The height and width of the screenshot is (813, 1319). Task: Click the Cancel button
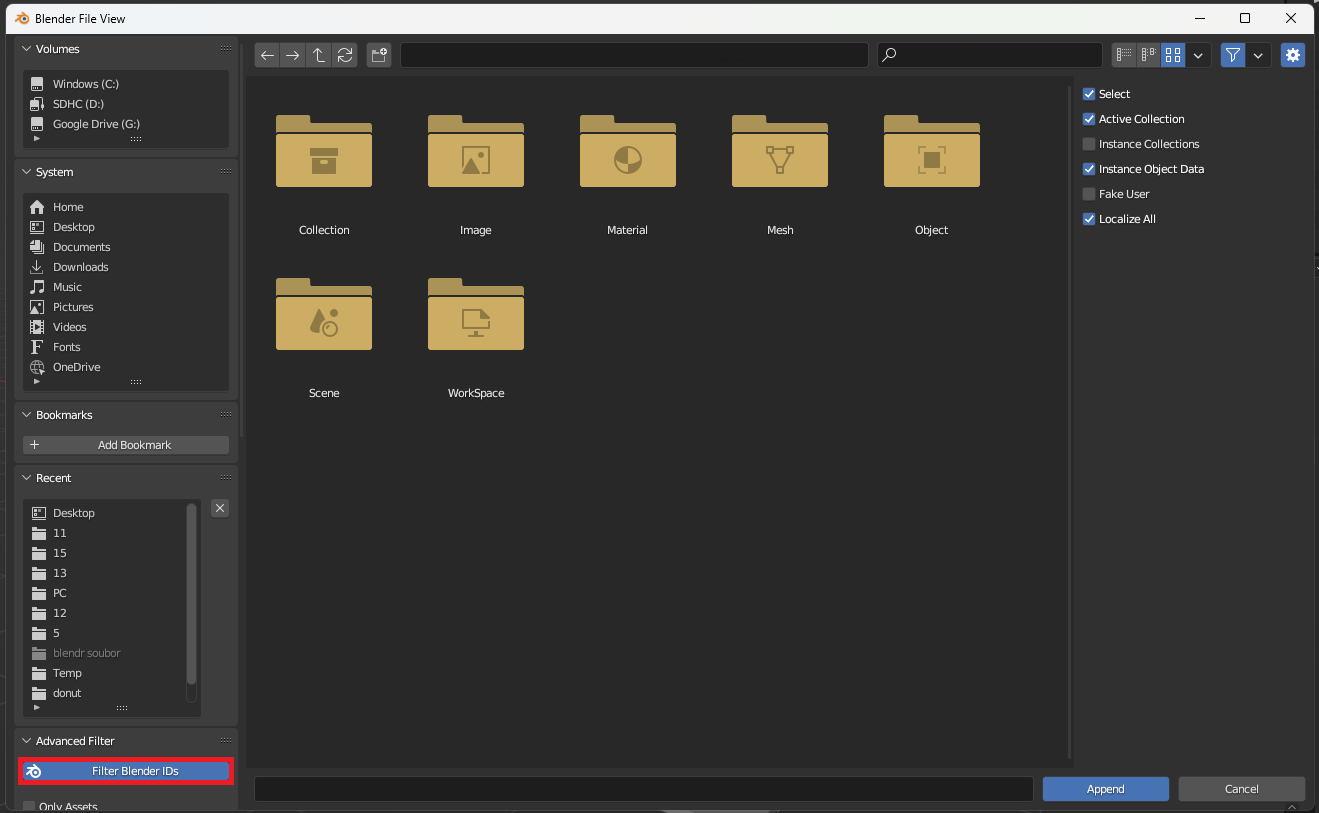tap(1242, 789)
